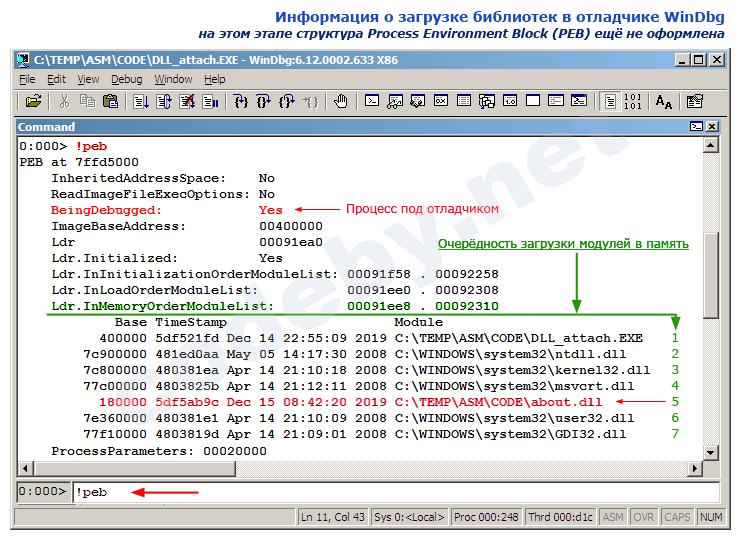
Task: Click the Ln 11, Col 43 status entry
Action: tap(333, 517)
